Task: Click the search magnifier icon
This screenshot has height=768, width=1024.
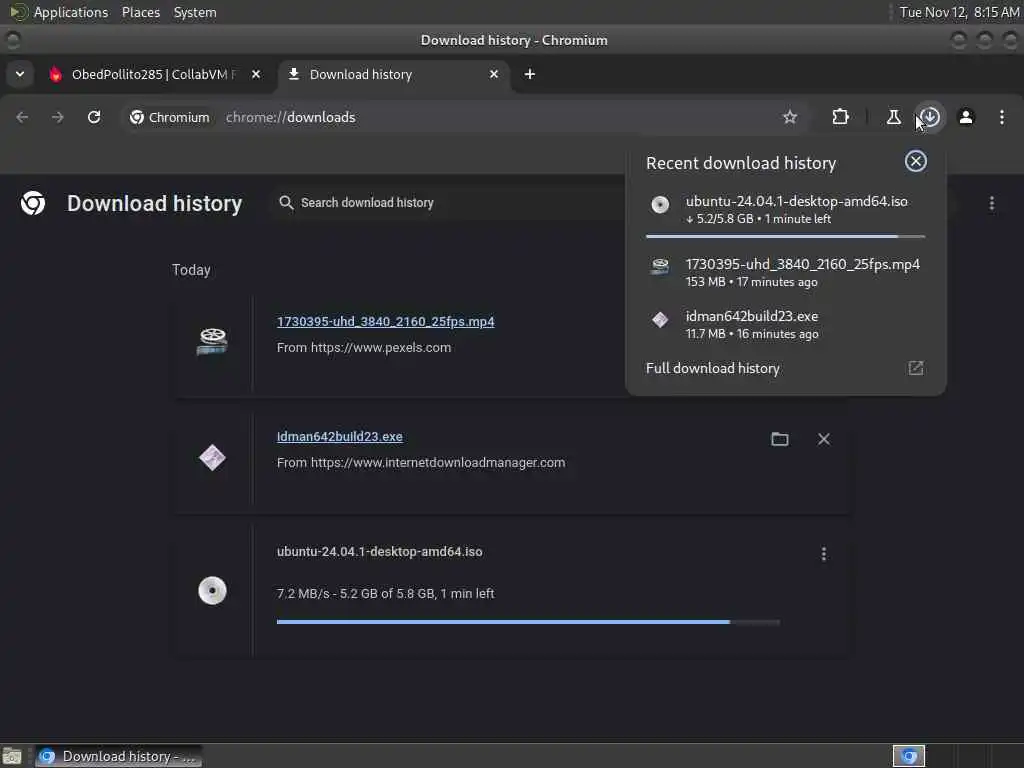Action: pyautogui.click(x=286, y=203)
